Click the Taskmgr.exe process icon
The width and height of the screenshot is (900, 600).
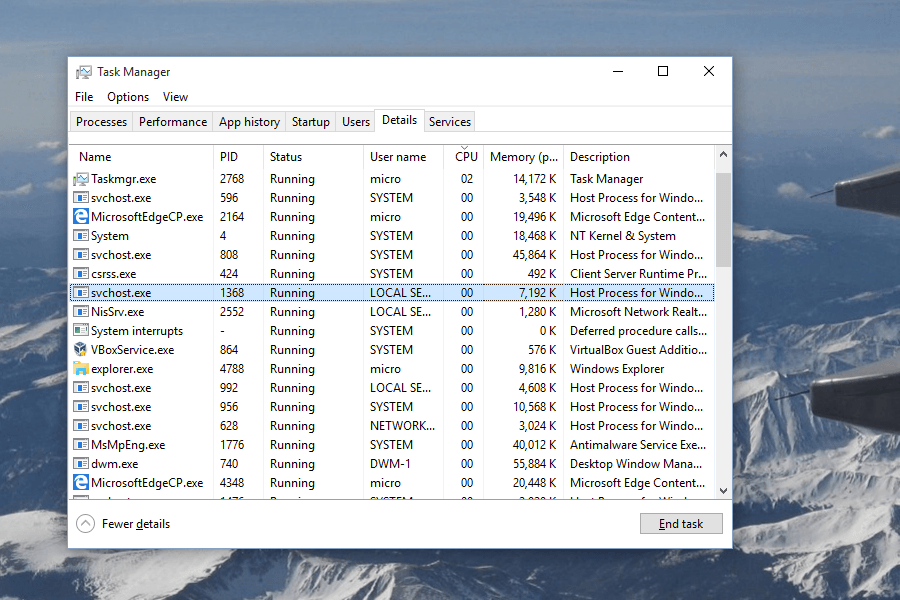point(81,179)
